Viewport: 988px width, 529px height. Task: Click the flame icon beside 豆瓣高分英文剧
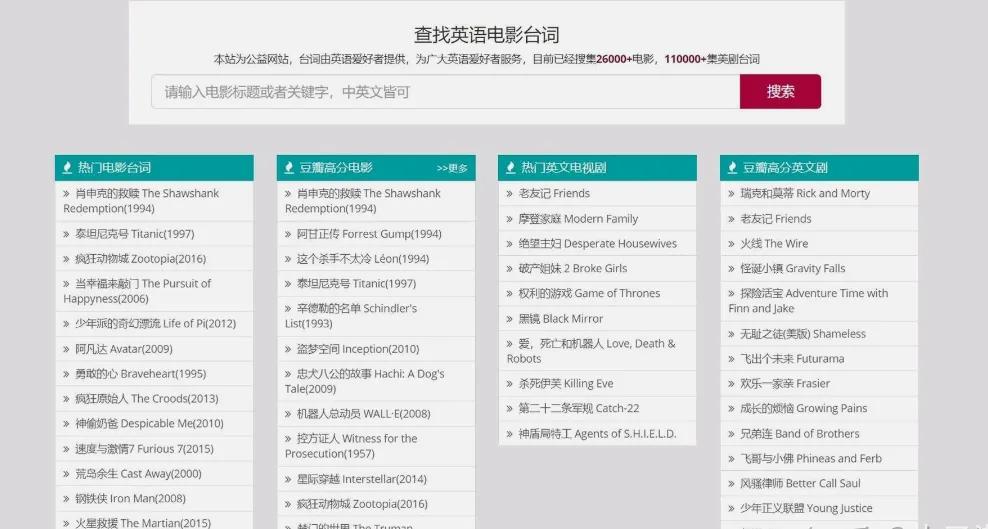[732, 168]
